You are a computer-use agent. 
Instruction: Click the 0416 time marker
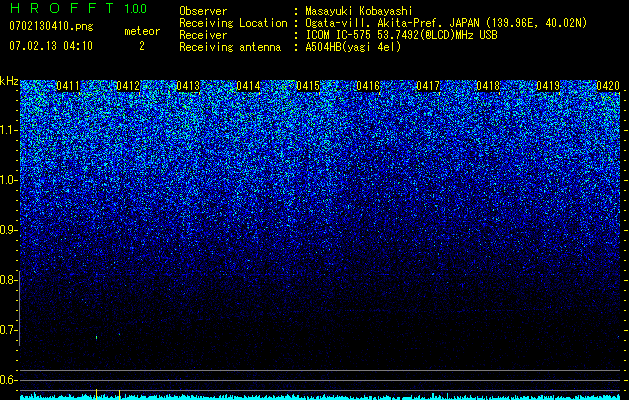click(368, 86)
